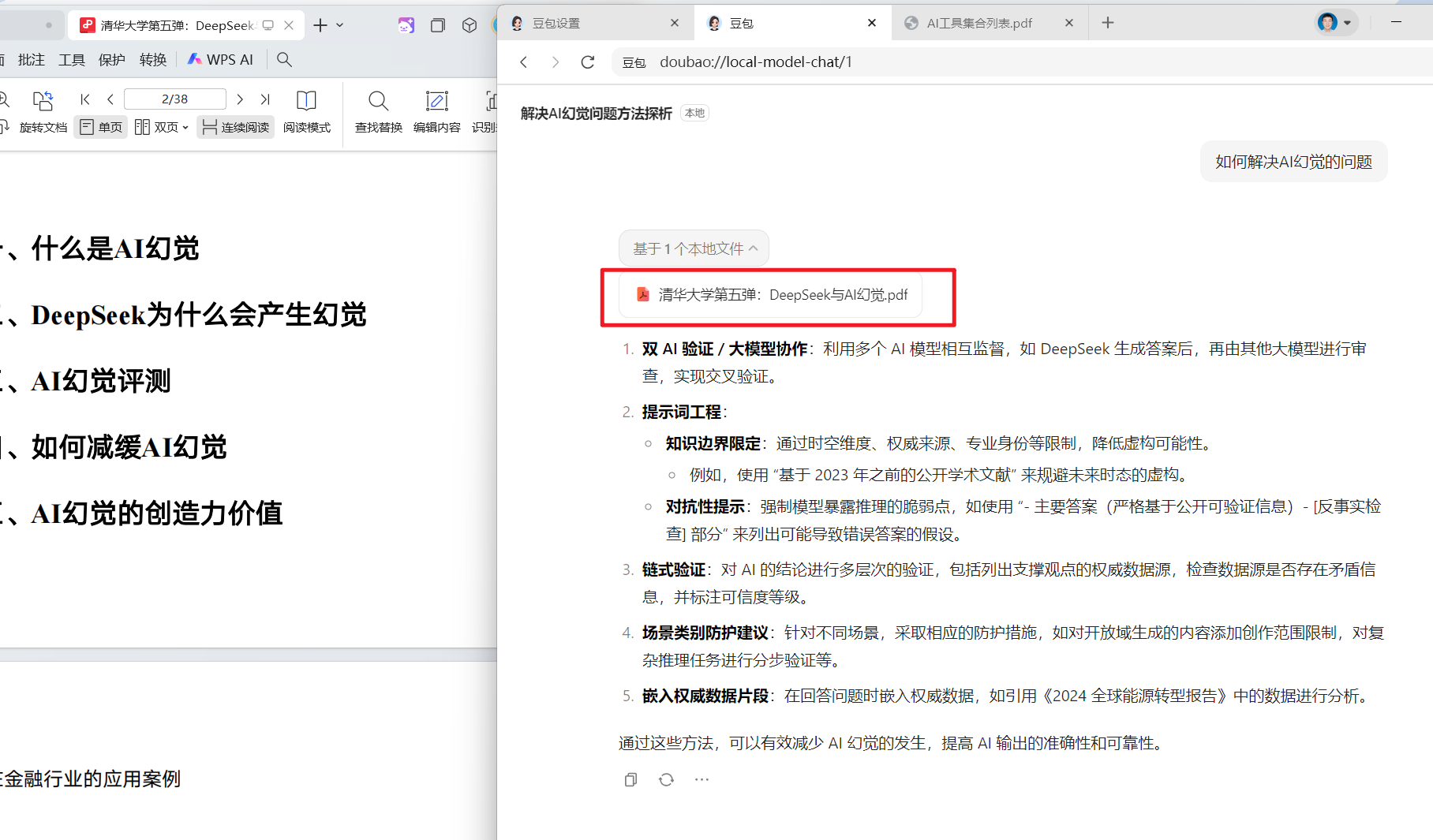This screenshot has width=1433, height=840.
Task: Open the 清华大学第五弹 DeepSeek与AI幻觉.pdf file chip
Action: (x=772, y=295)
